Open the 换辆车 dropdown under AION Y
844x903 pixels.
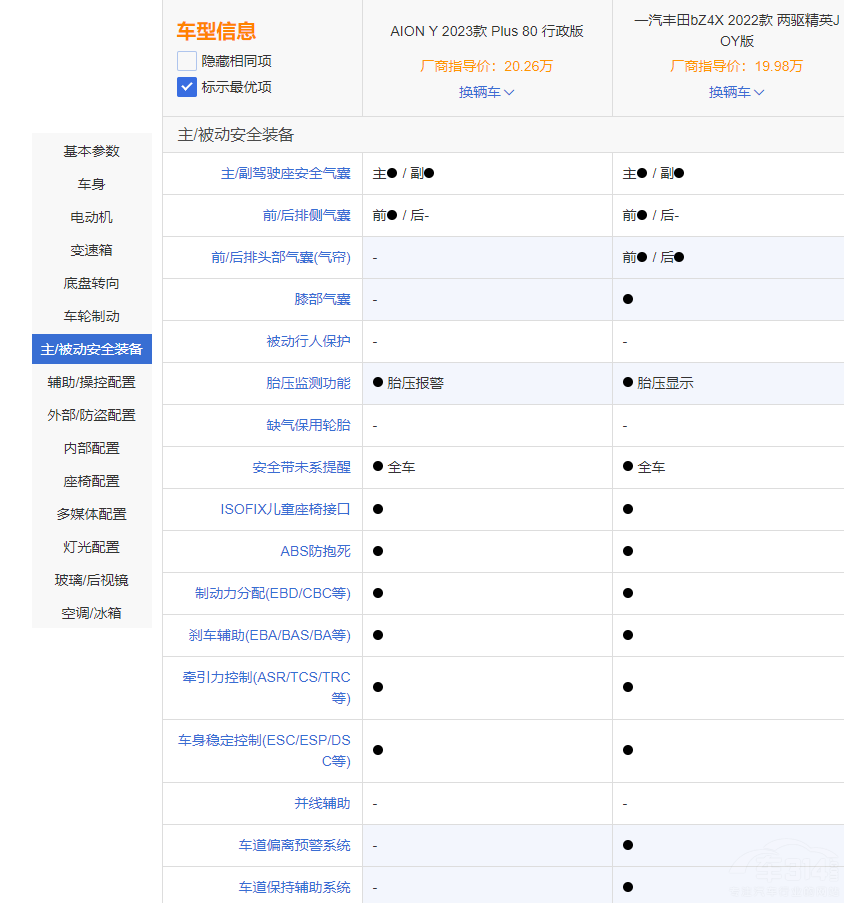[x=486, y=91]
